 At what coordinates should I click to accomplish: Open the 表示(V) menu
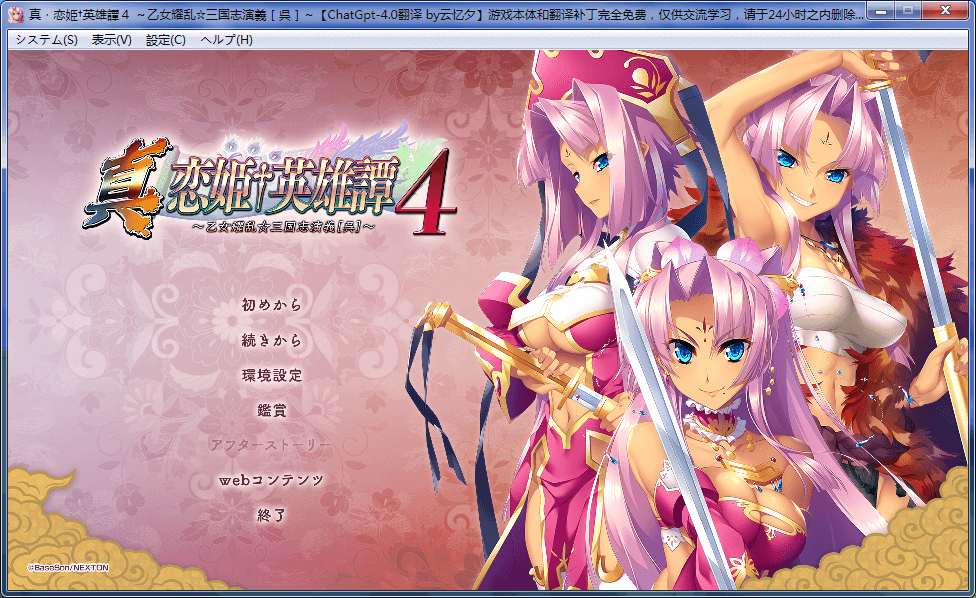[x=111, y=40]
